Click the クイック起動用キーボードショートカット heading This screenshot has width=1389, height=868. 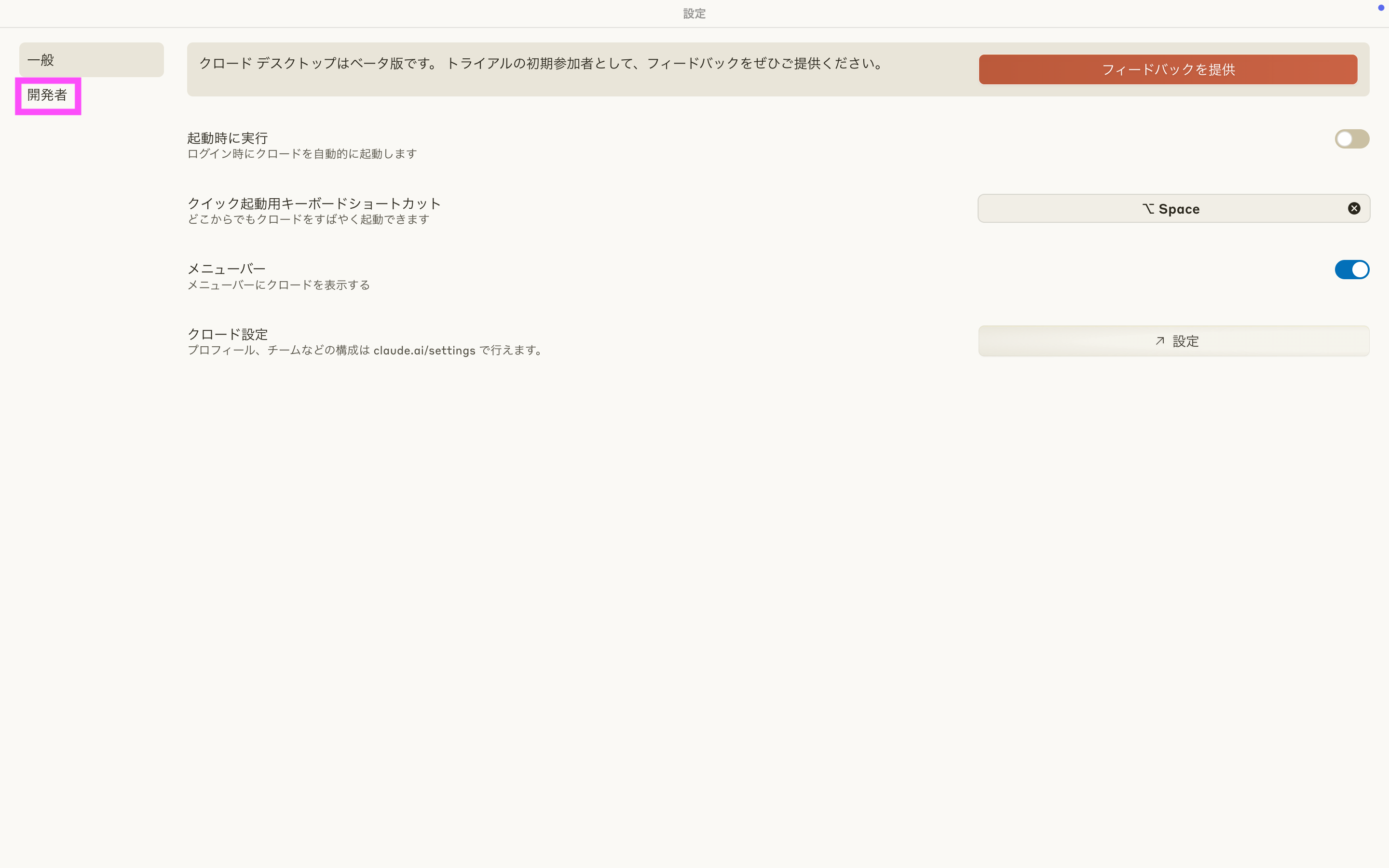pyautogui.click(x=314, y=203)
